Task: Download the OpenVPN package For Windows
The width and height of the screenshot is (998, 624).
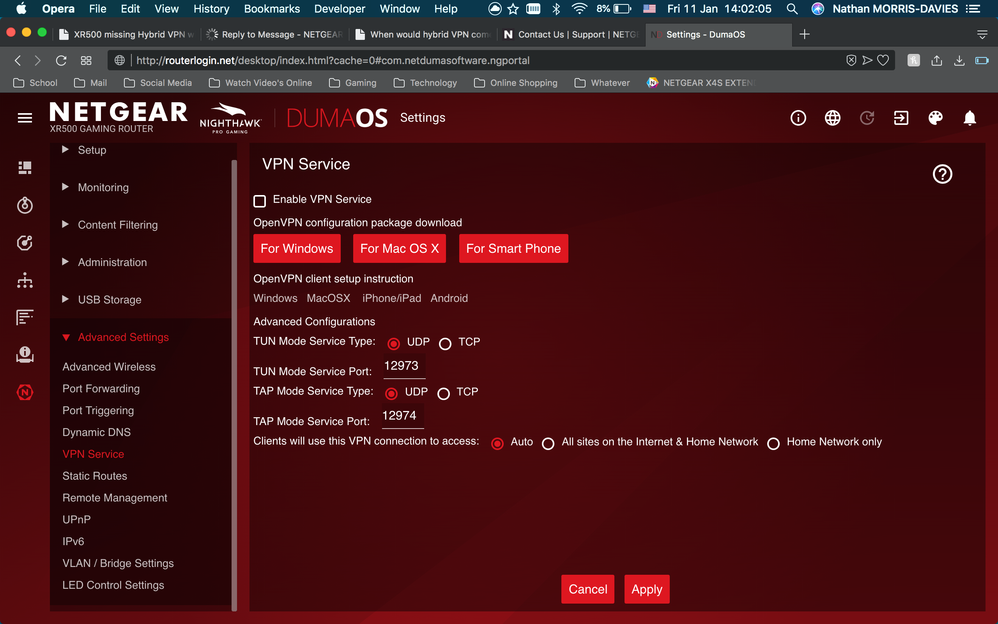Action: (x=296, y=248)
